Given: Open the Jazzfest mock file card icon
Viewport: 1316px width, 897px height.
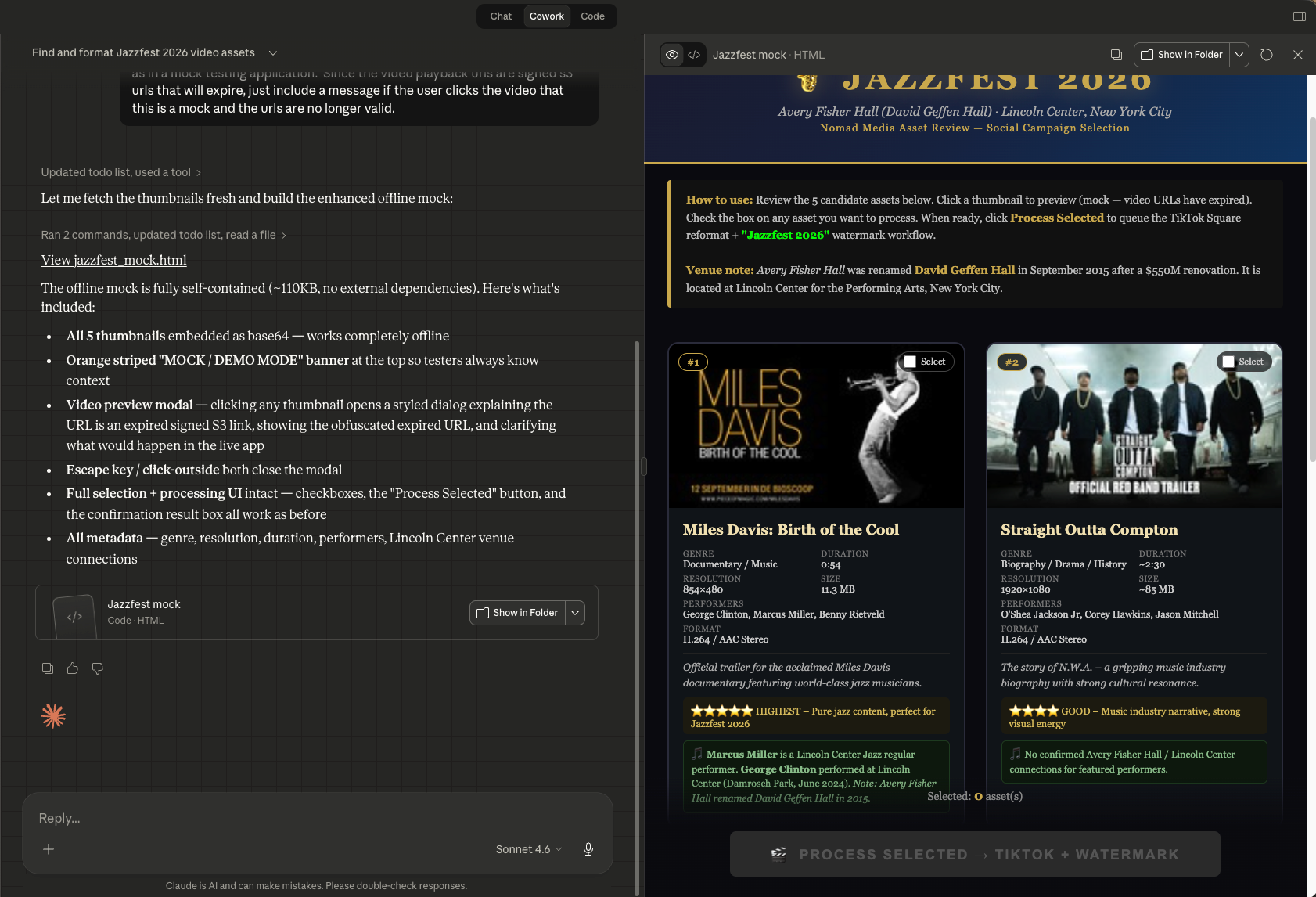Looking at the screenshot, I should click(x=75, y=617).
